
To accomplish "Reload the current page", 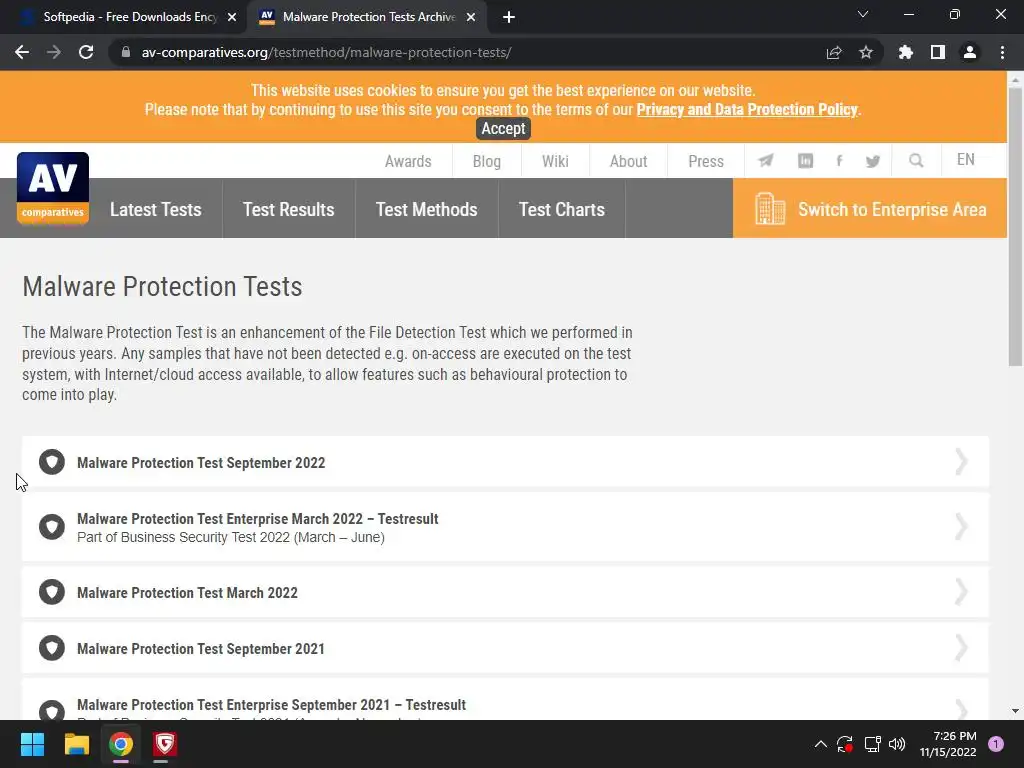I will point(86,52).
